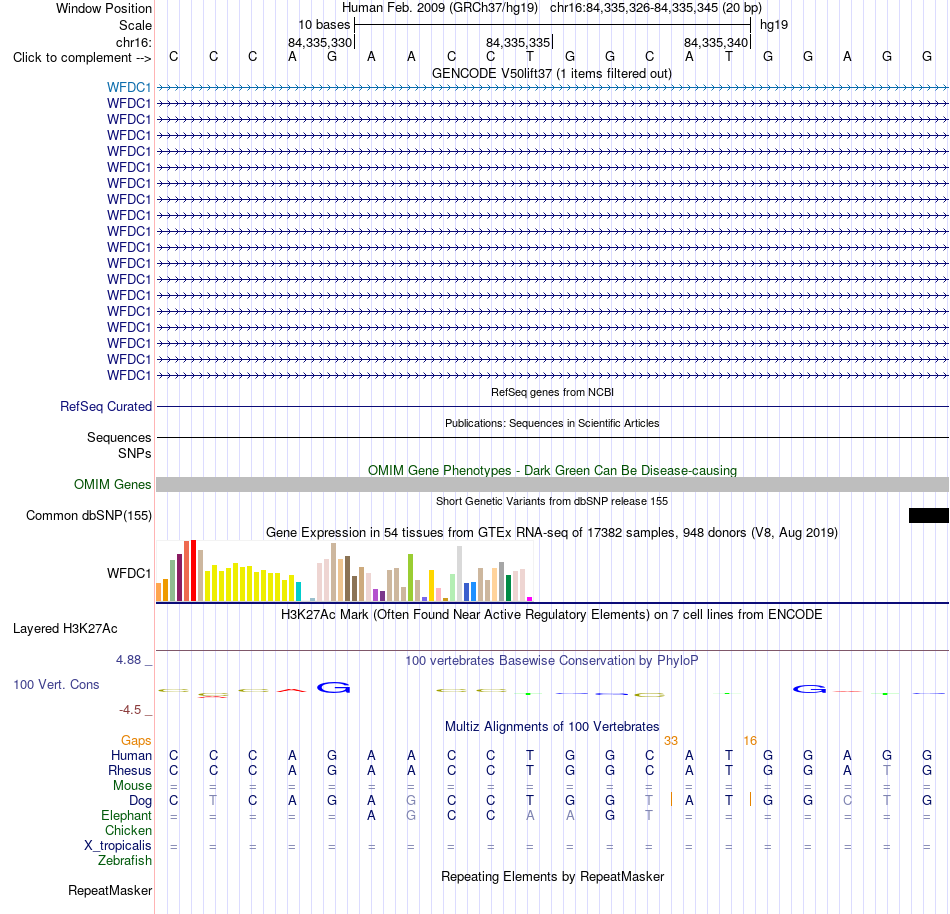Click the 'chr16:' ruler label
950x914 pixels.
point(133,42)
